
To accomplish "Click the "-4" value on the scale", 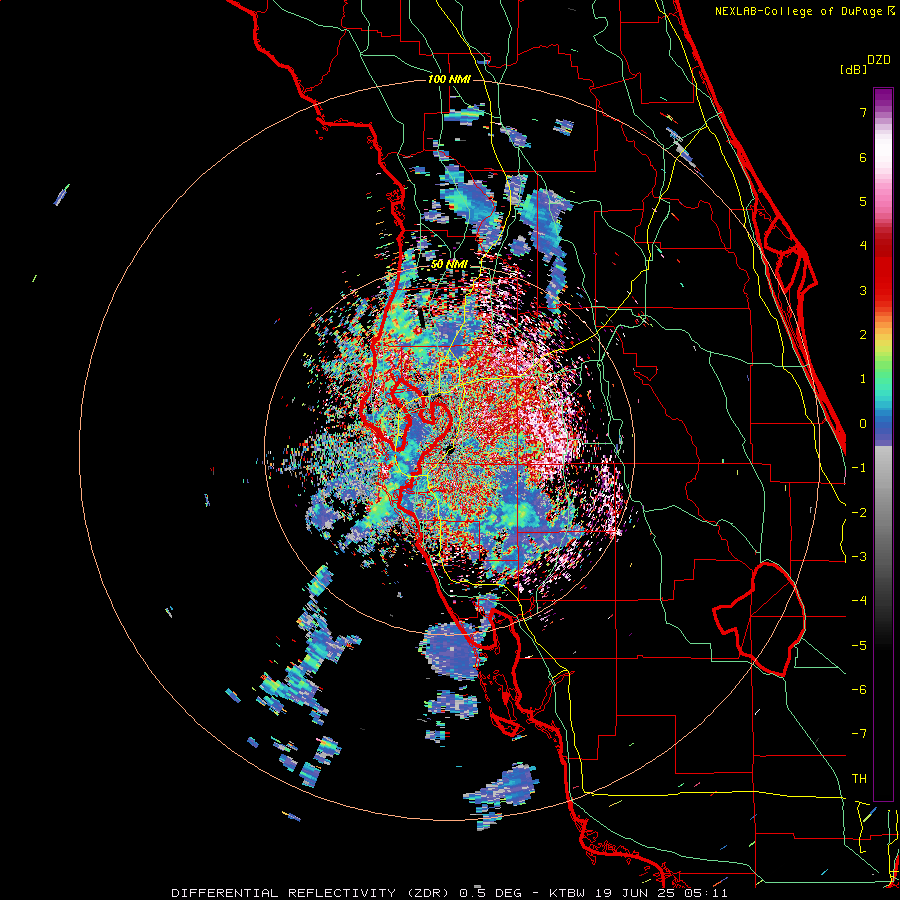I will pos(859,601).
